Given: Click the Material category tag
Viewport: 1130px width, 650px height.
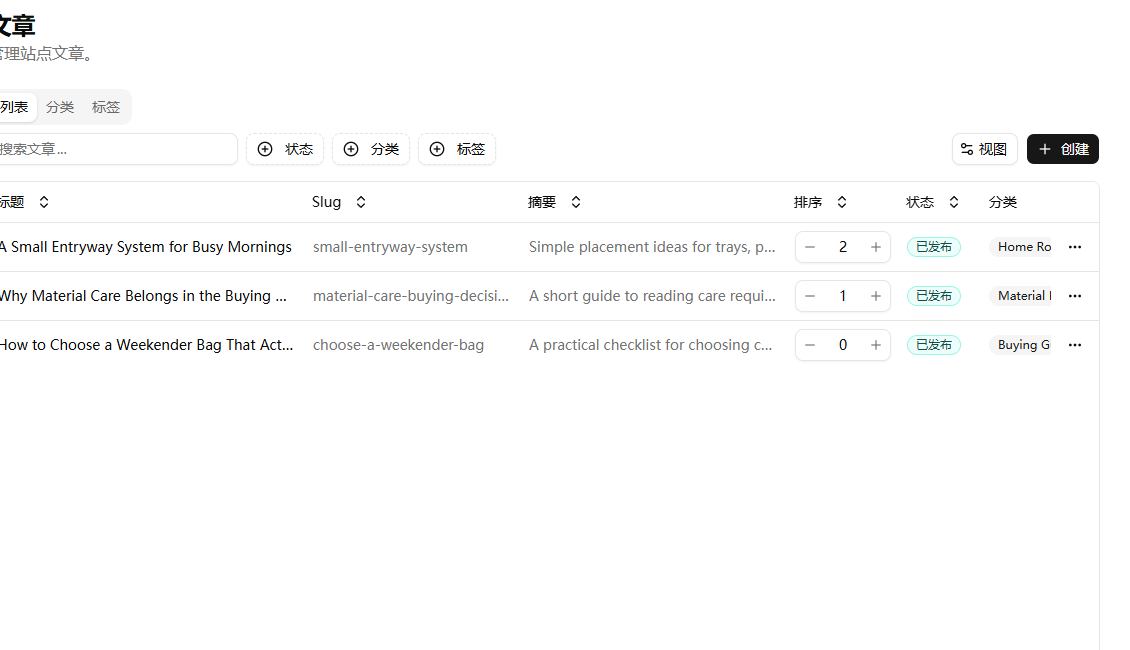Looking at the screenshot, I should click(1020, 296).
